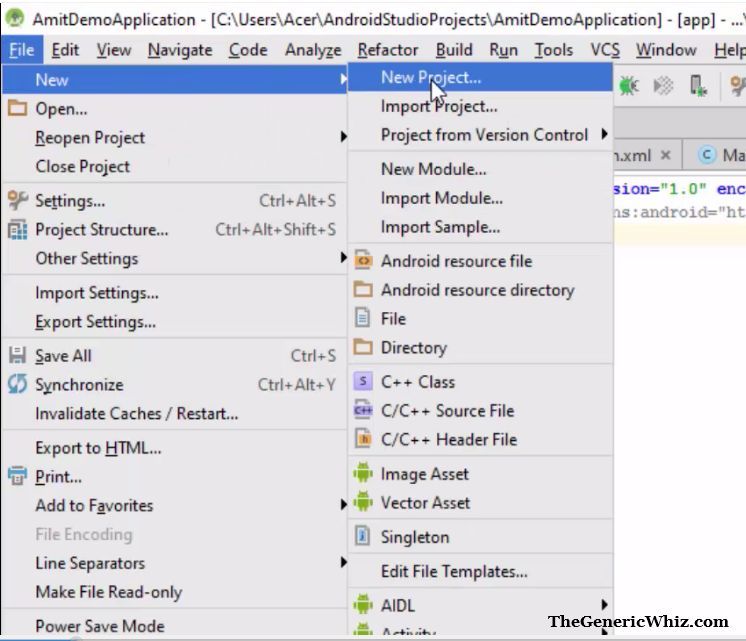This screenshot has height=641, width=746.
Task: Select Make File Read-only entry
Action: coord(175,592)
